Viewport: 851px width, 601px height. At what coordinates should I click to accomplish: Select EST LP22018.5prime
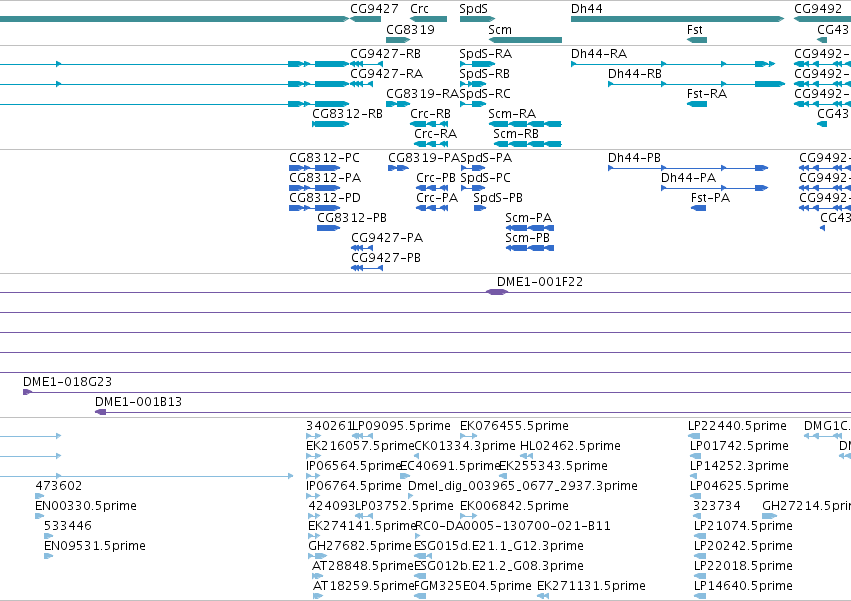click(x=700, y=576)
